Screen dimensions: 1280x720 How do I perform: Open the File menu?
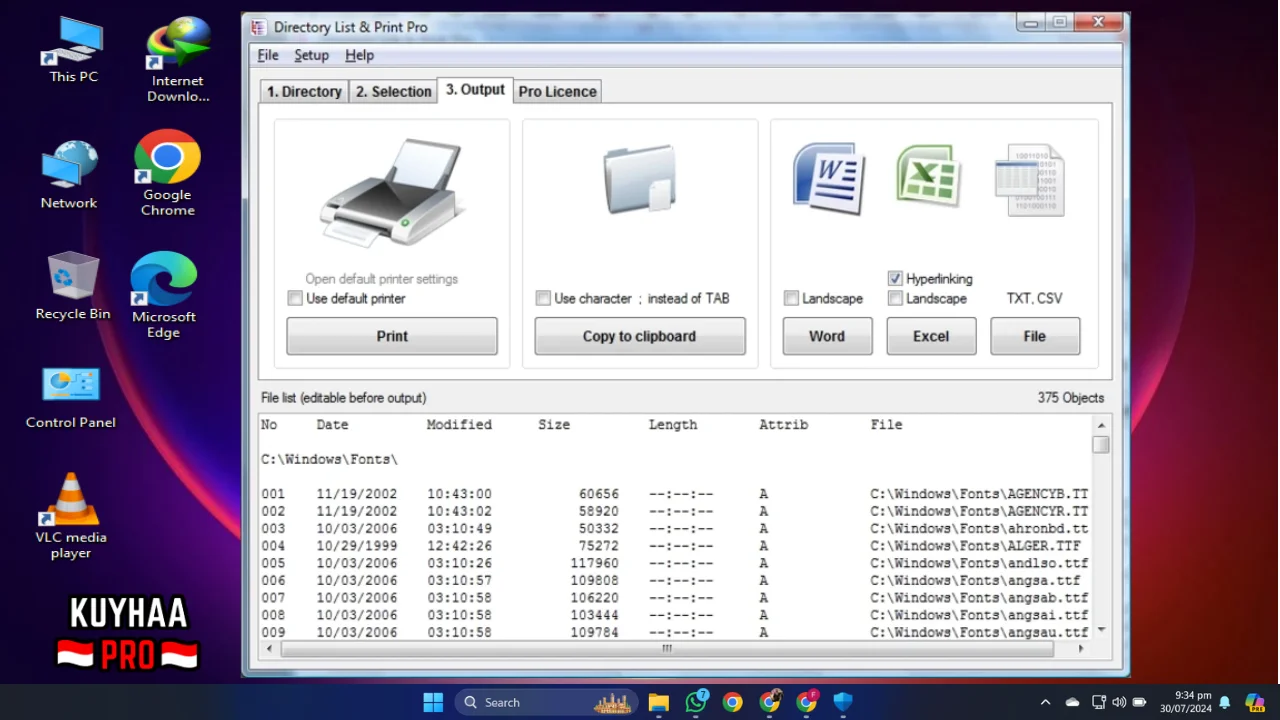tap(268, 55)
